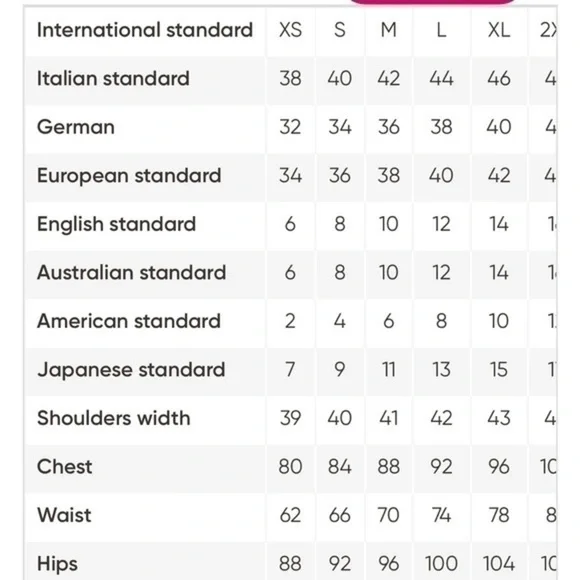Select Waist value 74
Viewport: 580px width, 580px height.
click(x=441, y=515)
